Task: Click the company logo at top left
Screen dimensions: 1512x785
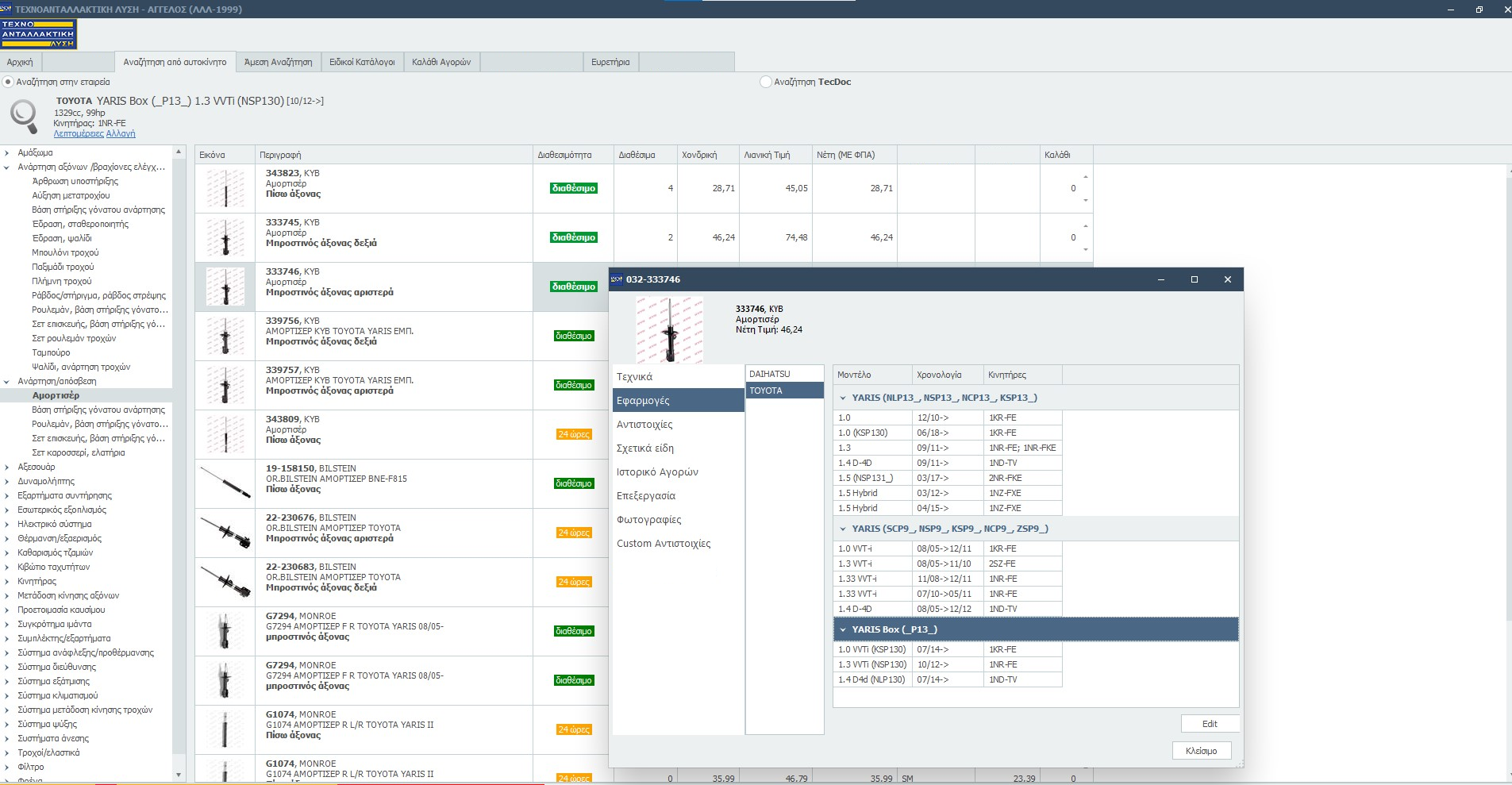Action: tap(38, 34)
